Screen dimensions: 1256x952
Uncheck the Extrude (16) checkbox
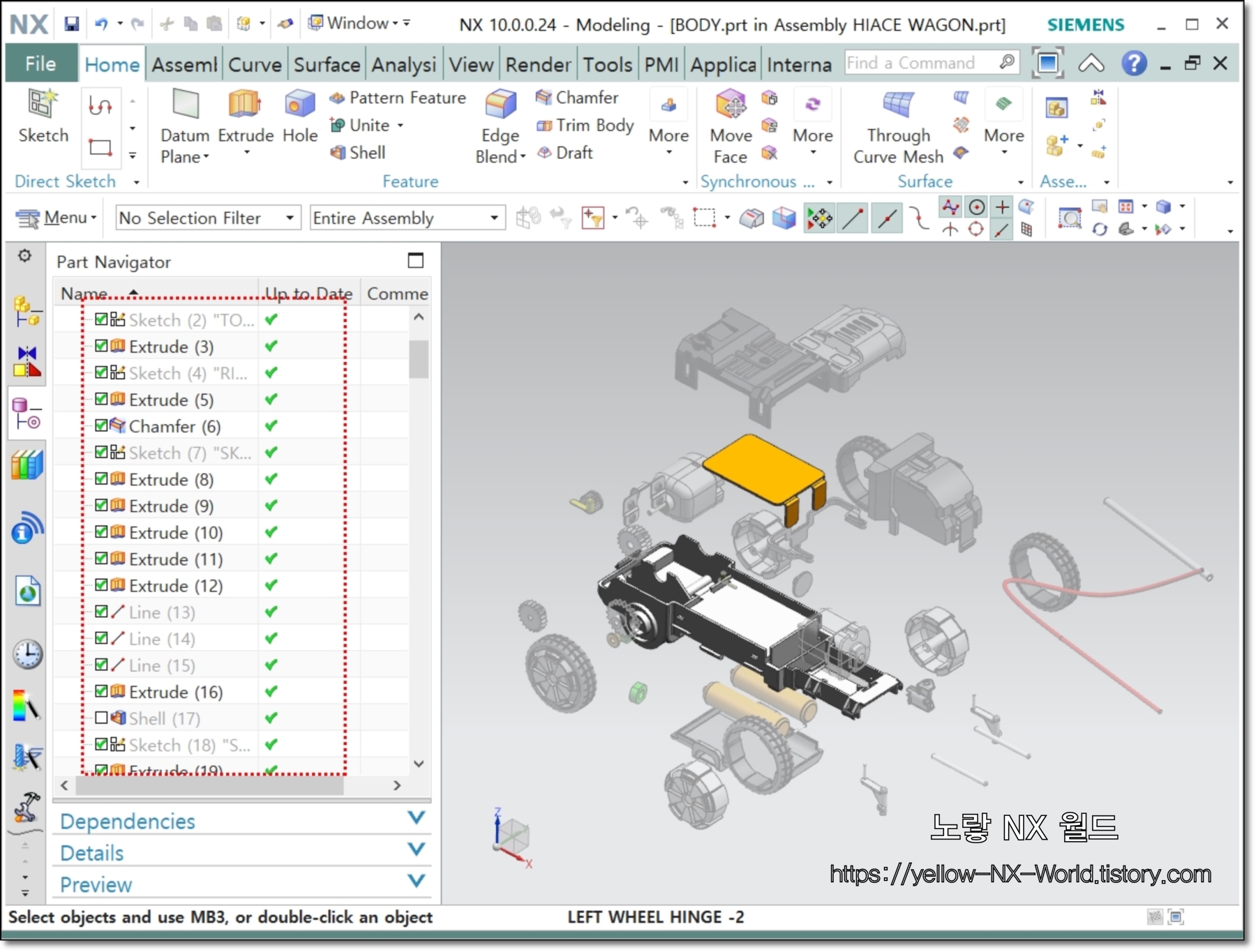(x=101, y=691)
